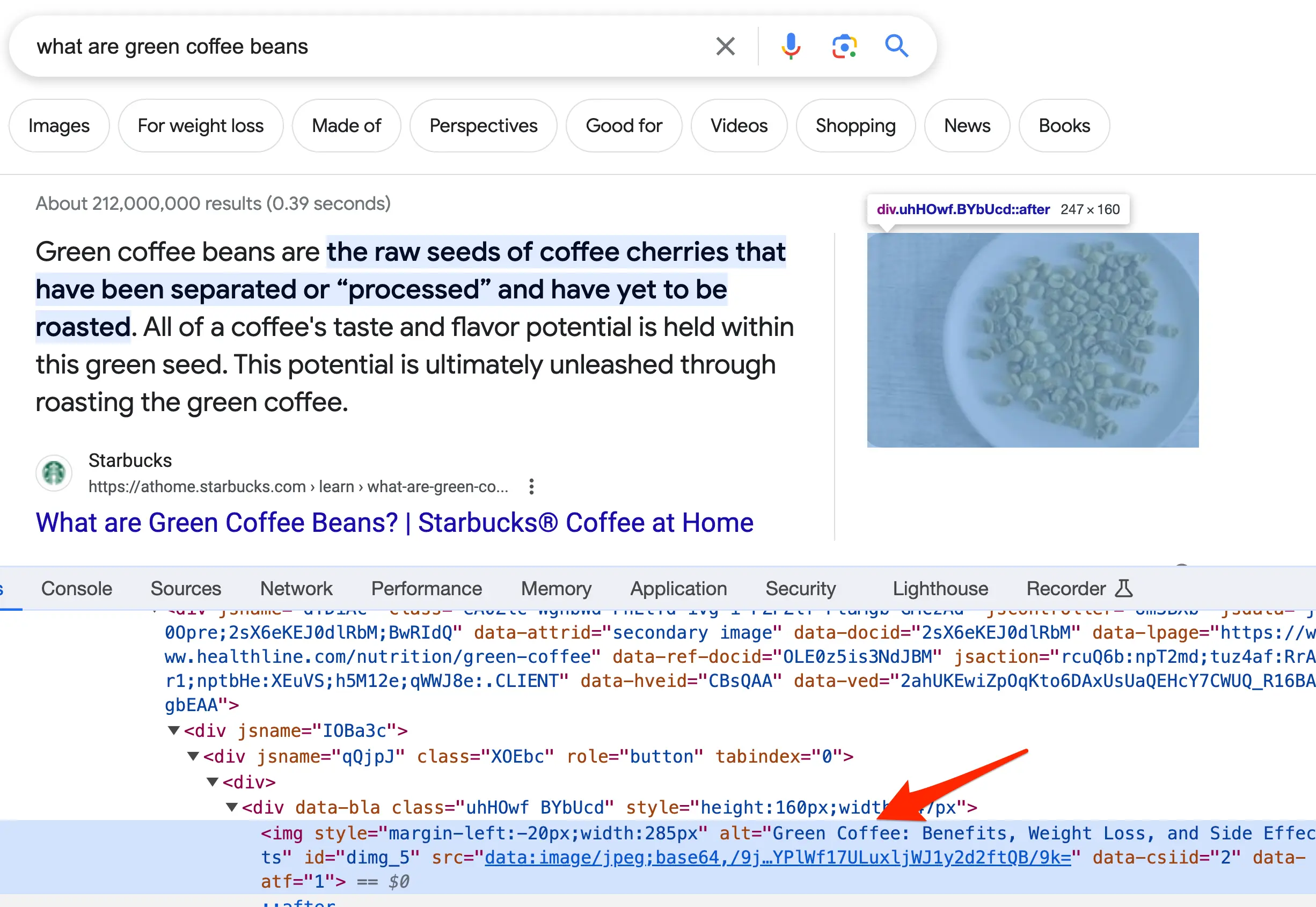
Task: Click the blue magnifying glass search icon
Action: (896, 47)
